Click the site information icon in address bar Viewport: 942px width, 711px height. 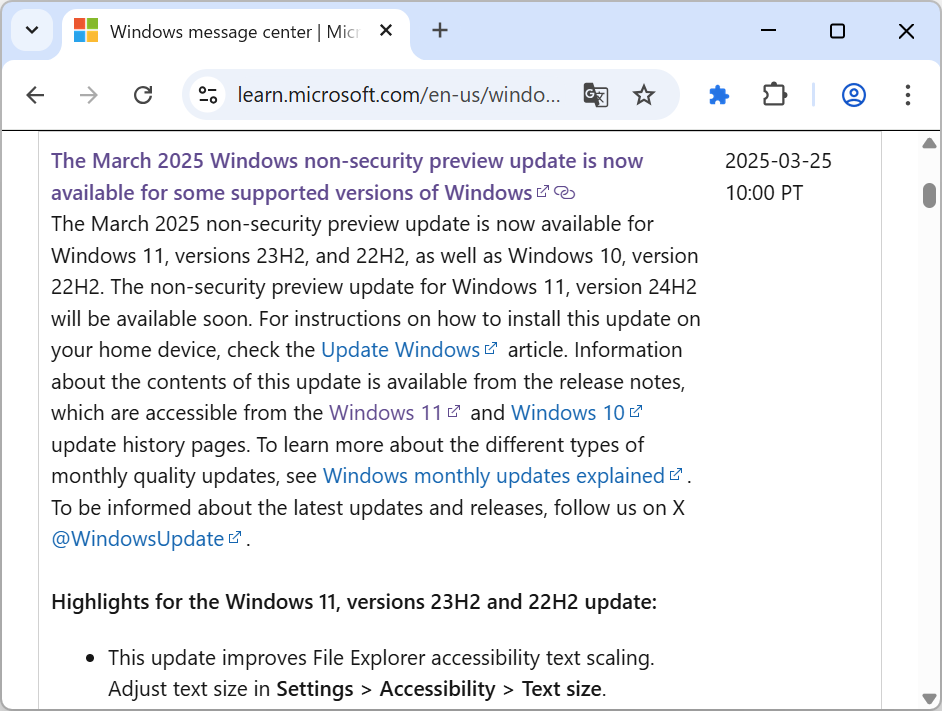(x=207, y=95)
